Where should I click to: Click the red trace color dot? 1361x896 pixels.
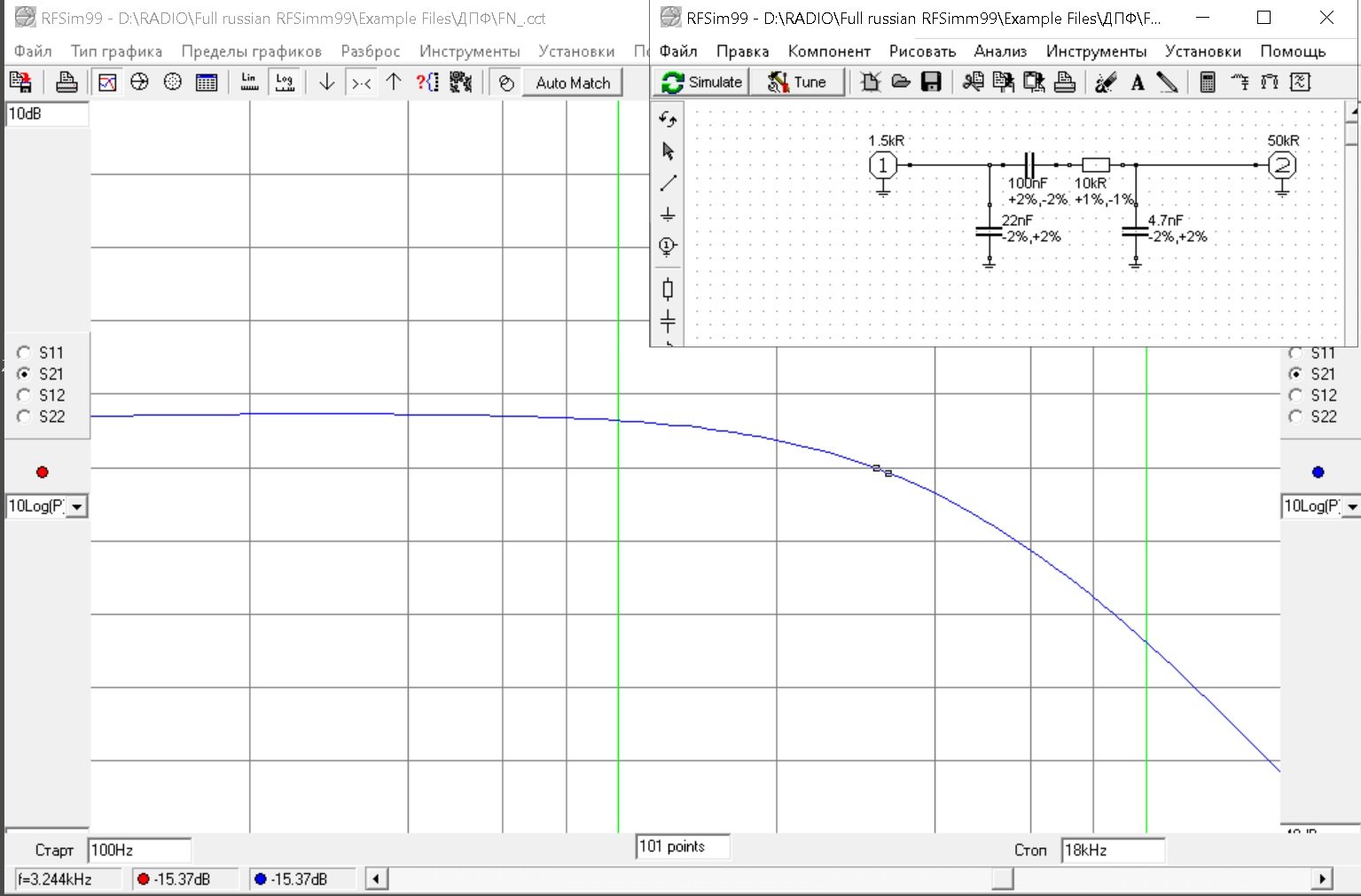coord(42,472)
